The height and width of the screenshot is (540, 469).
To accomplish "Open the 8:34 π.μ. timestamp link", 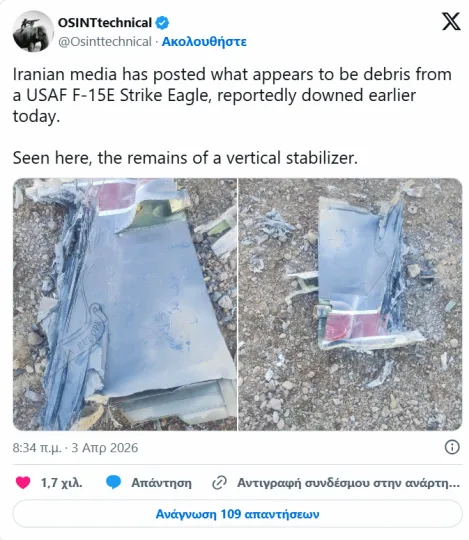I will click(37, 448).
